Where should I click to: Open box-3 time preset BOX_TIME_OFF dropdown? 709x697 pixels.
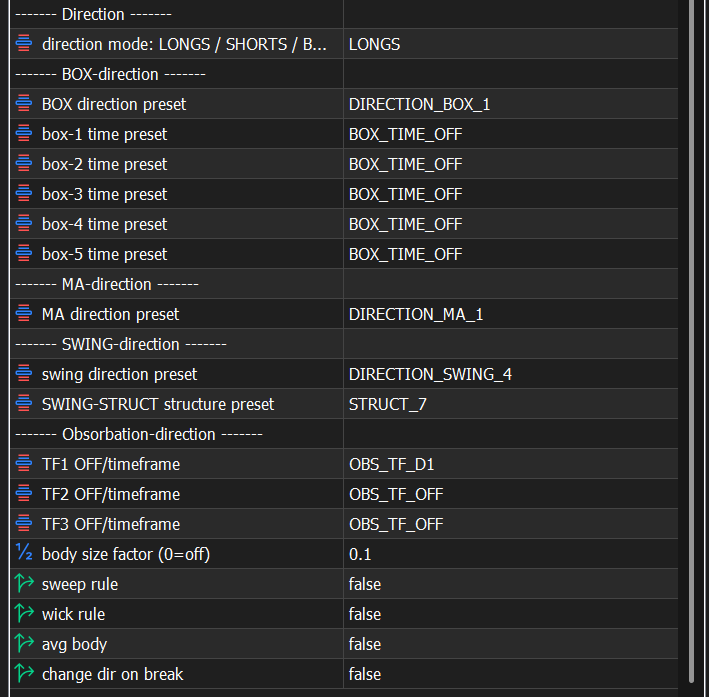pyautogui.click(x=510, y=194)
